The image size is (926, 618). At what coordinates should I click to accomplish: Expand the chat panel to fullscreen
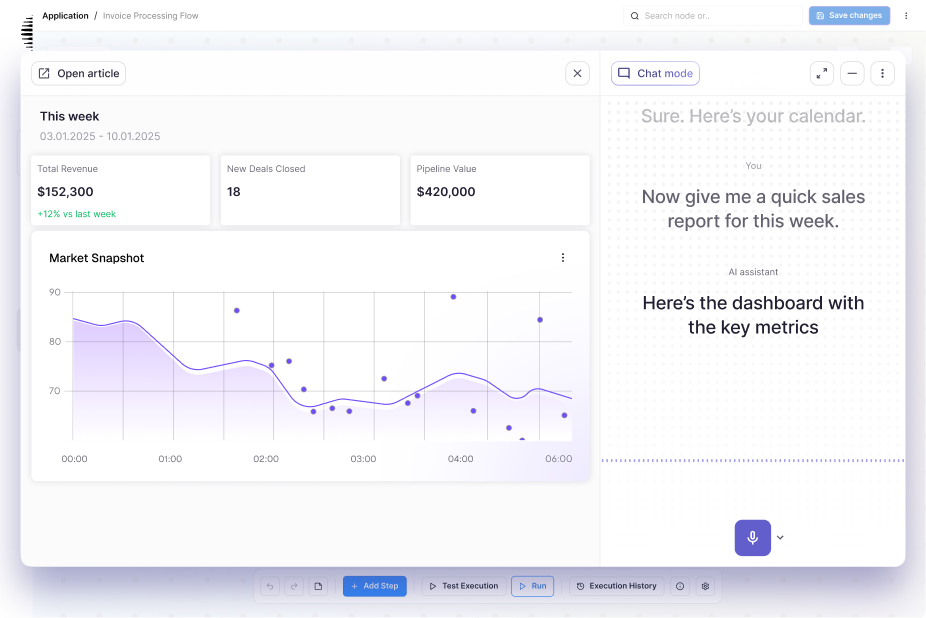click(821, 73)
